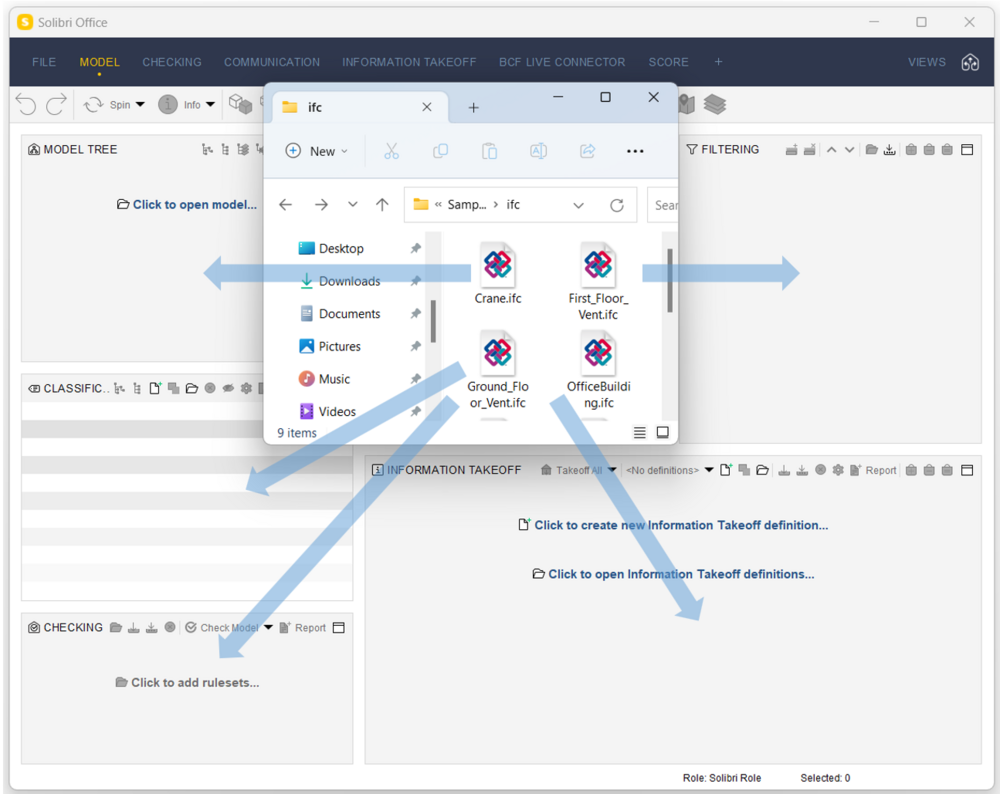
Task: Click the up chevron in Filtering panel
Action: tap(832, 150)
